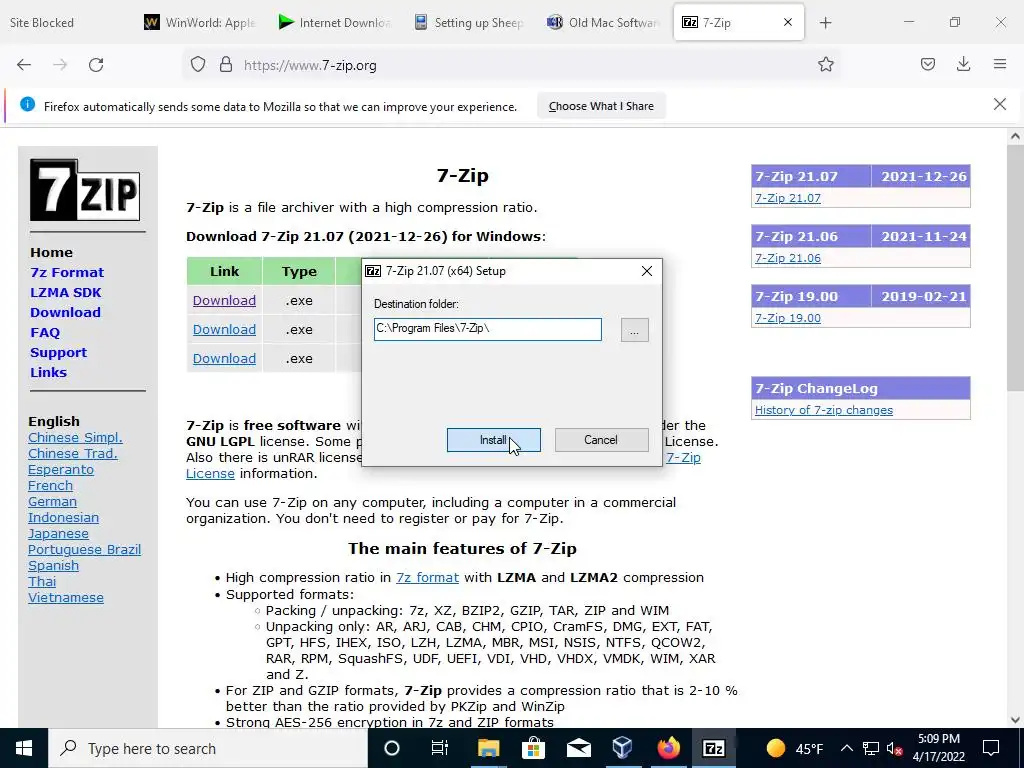Screen dimensions: 1024x768
Task: Click the 7z installer taskbar icon
Action: (x=713, y=748)
